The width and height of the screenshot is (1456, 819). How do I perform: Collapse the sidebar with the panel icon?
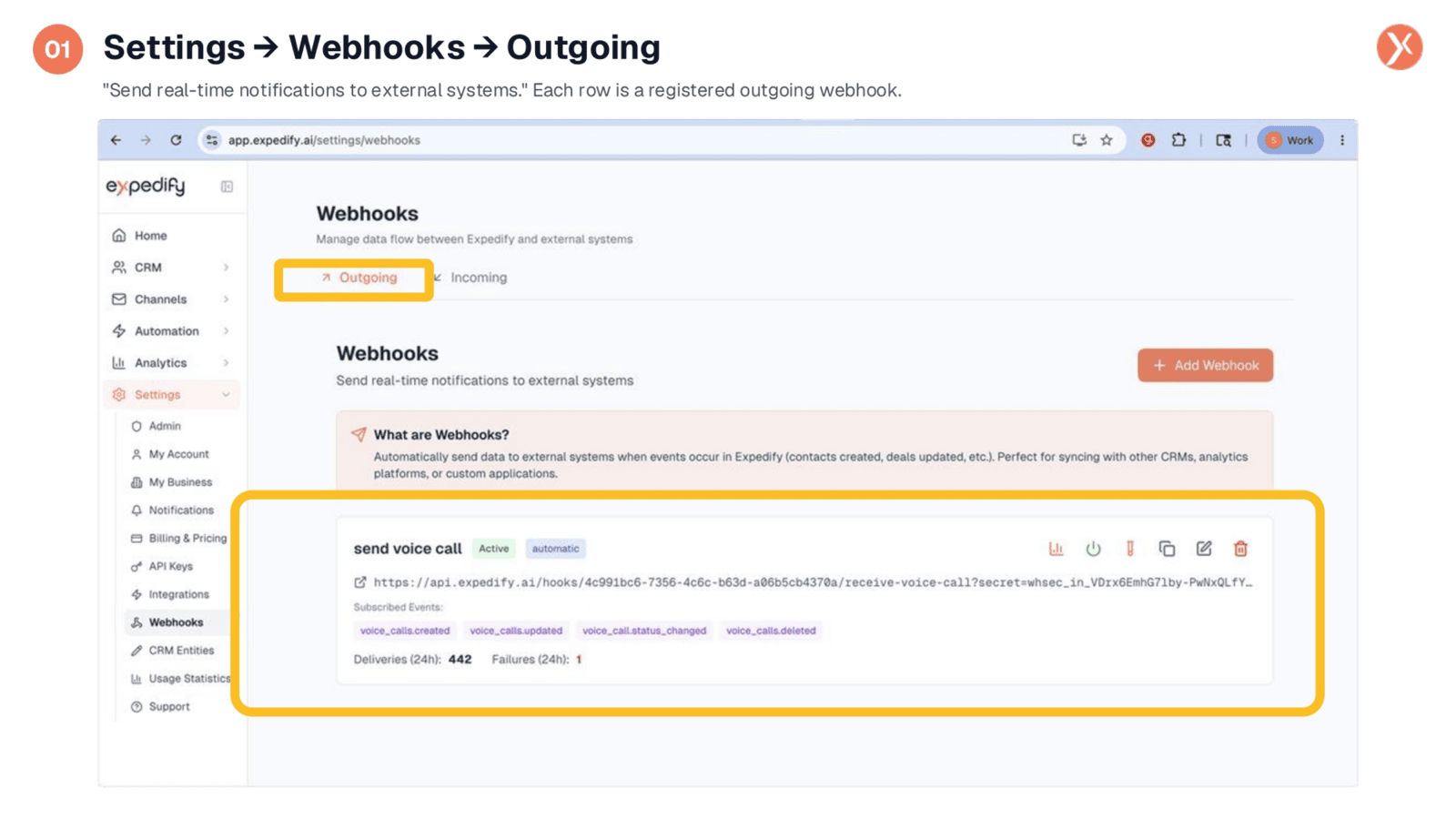click(x=227, y=187)
